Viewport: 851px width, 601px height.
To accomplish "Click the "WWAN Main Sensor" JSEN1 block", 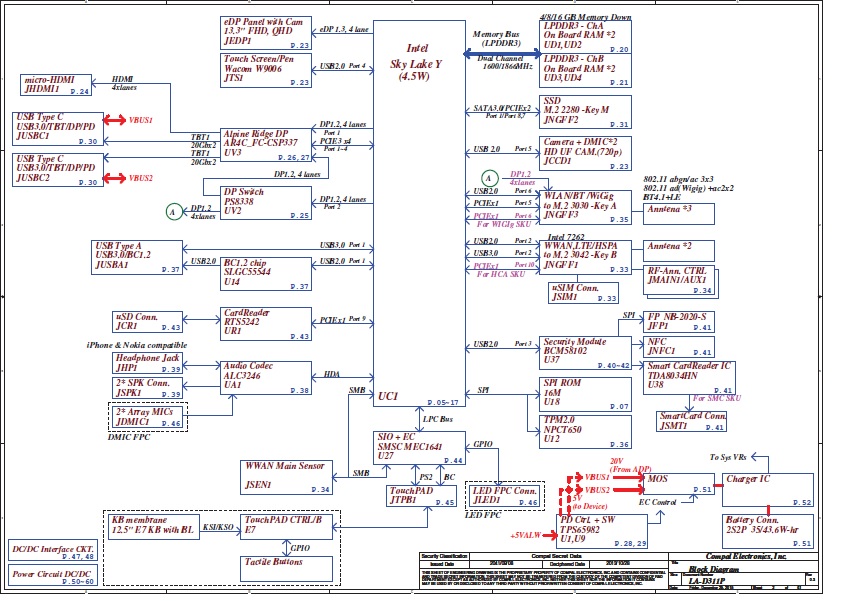I will point(286,477).
